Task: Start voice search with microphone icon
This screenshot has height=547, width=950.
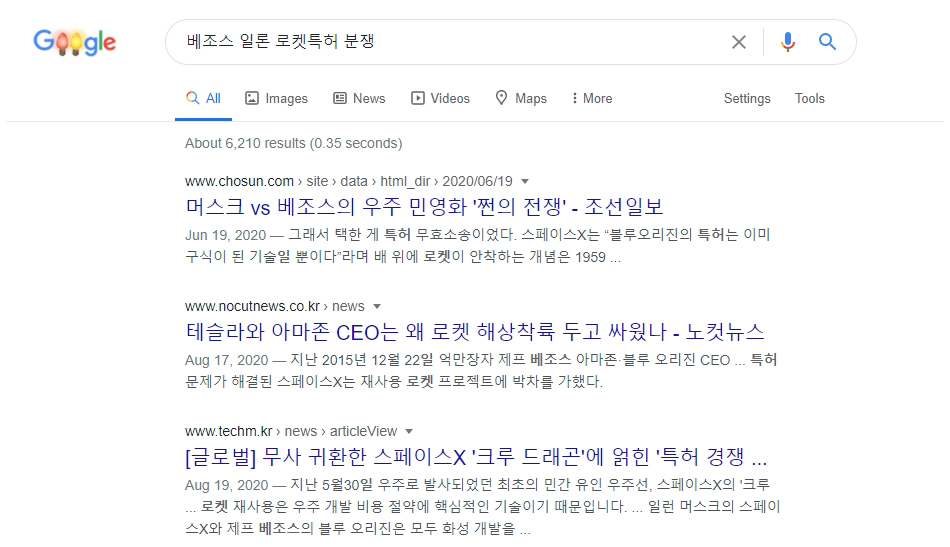Action: click(x=788, y=42)
